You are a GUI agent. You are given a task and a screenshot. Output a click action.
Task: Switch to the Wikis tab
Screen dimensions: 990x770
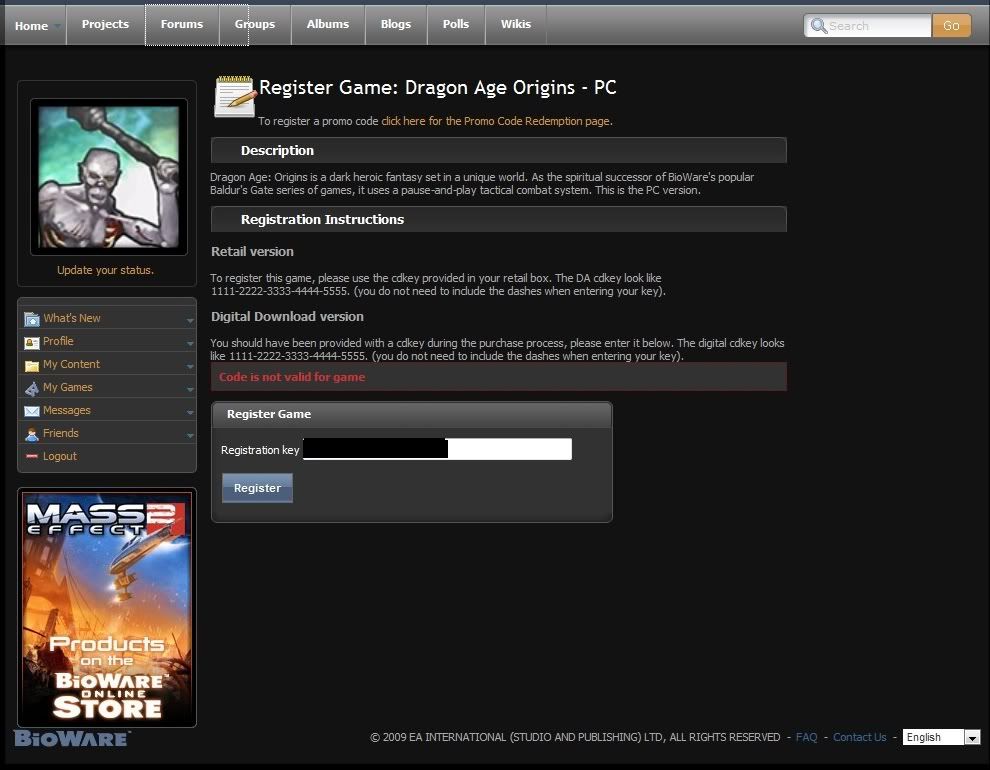pos(515,24)
